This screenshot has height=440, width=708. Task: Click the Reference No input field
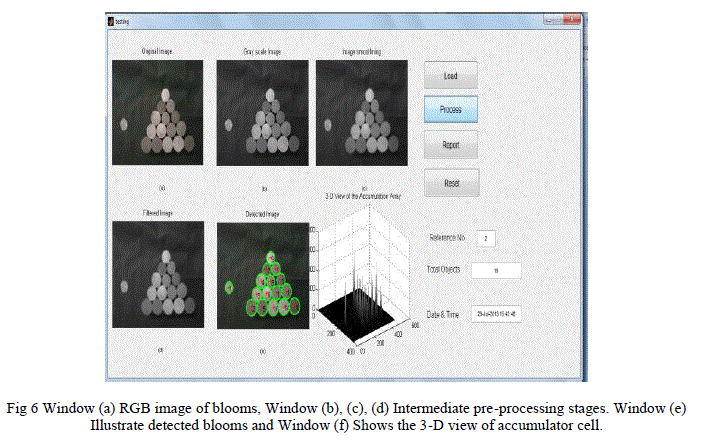point(486,238)
